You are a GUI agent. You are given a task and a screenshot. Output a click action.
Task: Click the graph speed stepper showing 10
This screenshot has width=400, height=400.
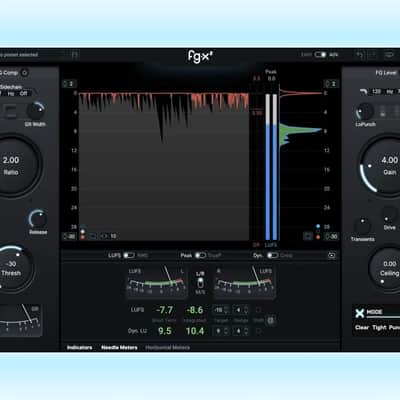click(x=109, y=236)
